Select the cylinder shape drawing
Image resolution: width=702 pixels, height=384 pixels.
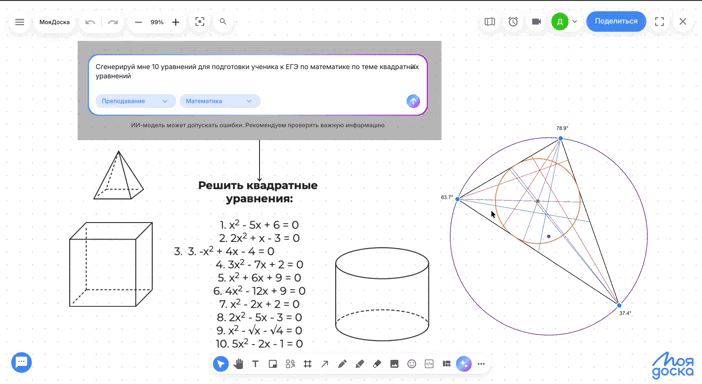click(x=382, y=294)
